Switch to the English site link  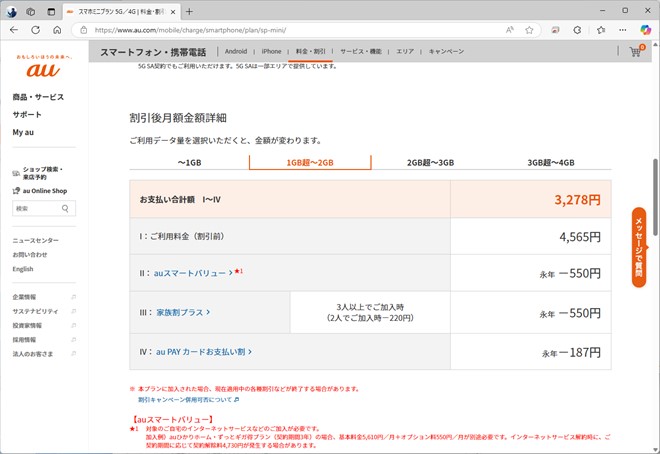(x=23, y=269)
